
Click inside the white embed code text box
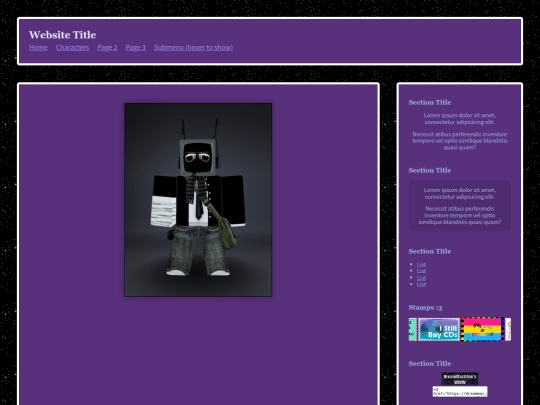(460, 392)
